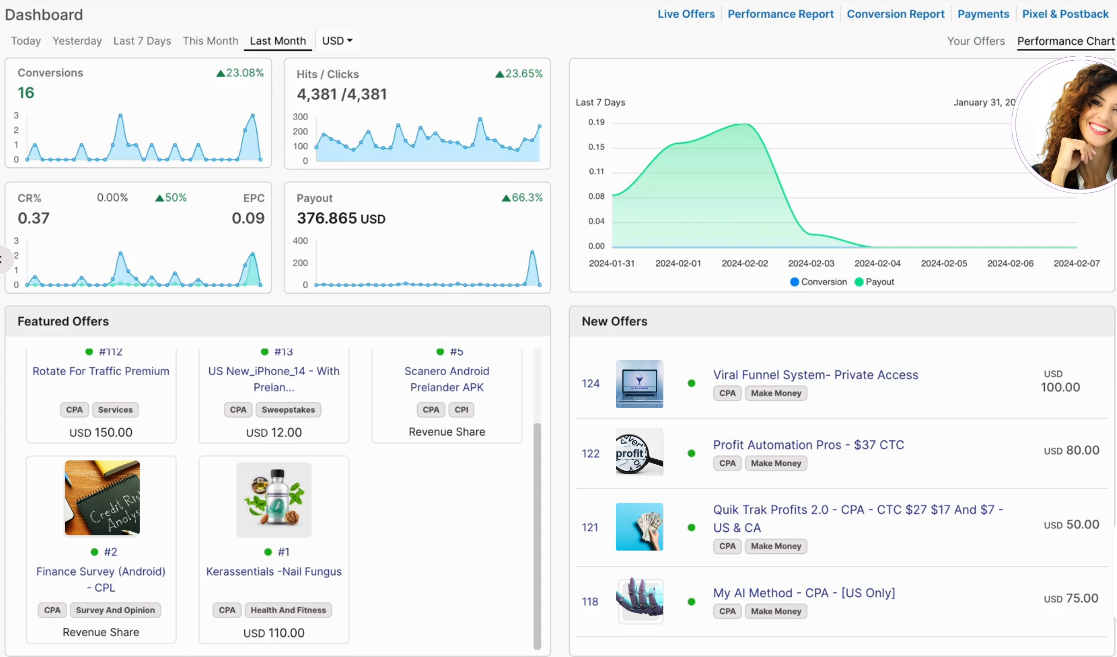Open the Live Offers link
Screen dimensions: 1117x657
pos(686,14)
